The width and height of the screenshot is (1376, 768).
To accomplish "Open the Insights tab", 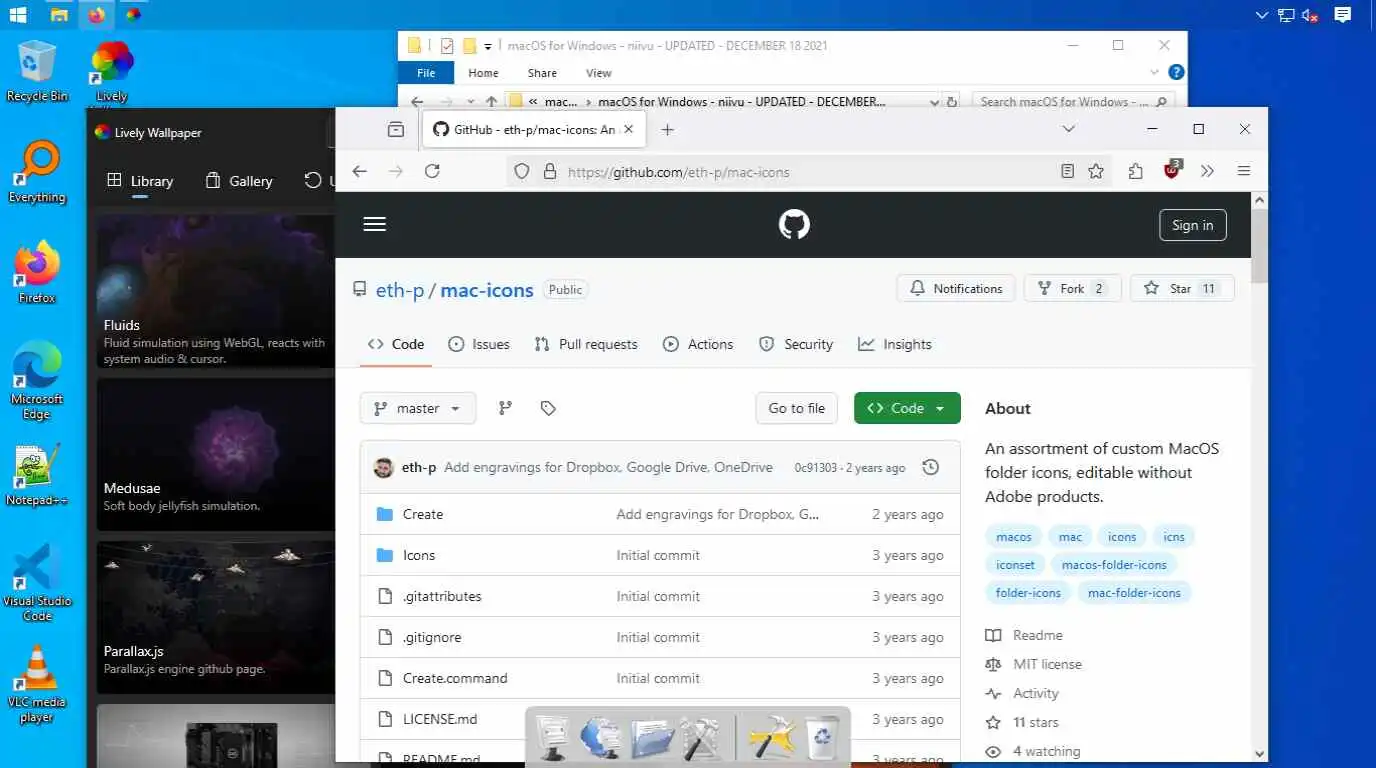I will pos(895,344).
